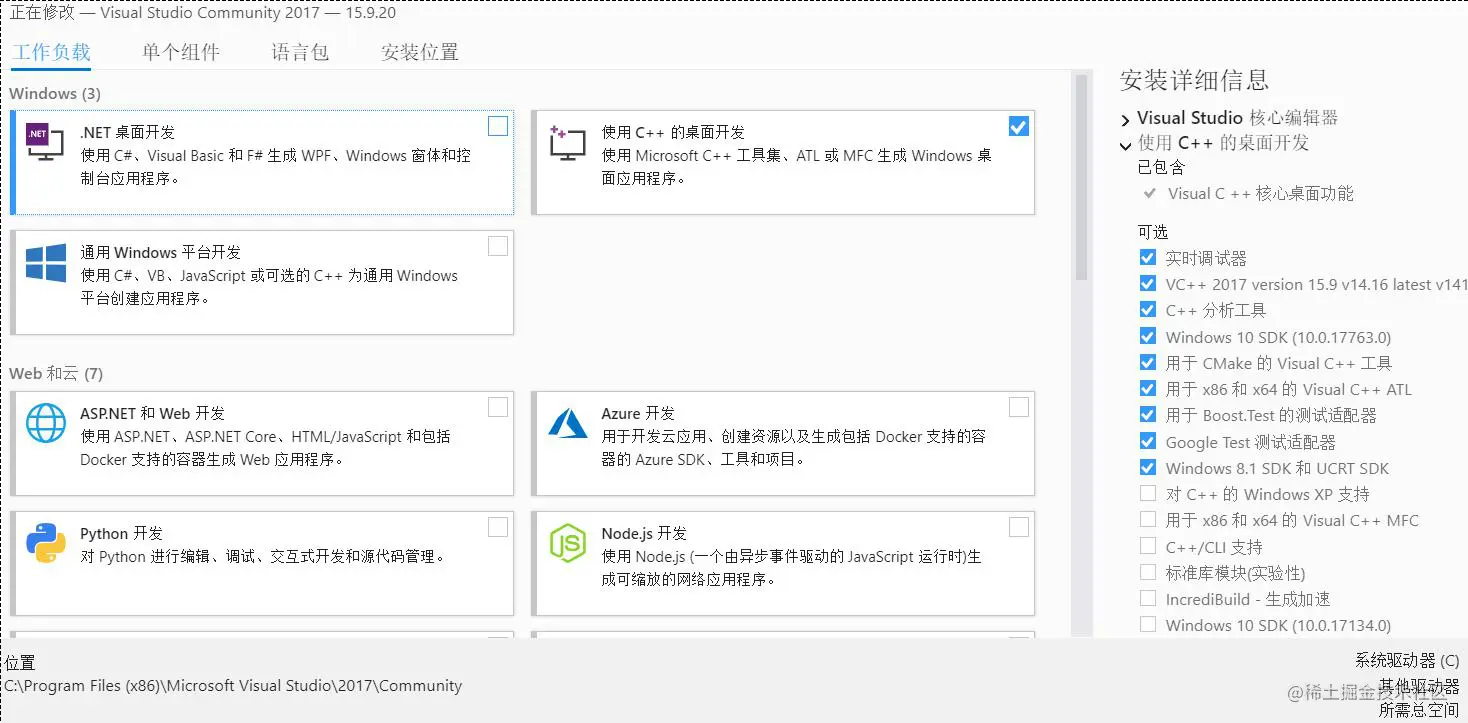The height and width of the screenshot is (723, 1468).
Task: Uncheck Google Test 测试适配器
Action: click(1147, 441)
